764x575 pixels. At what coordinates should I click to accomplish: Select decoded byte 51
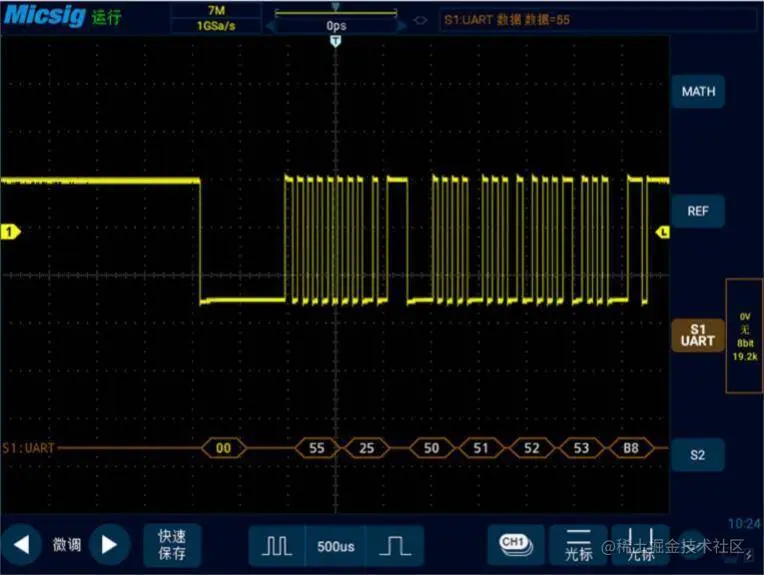coord(481,448)
